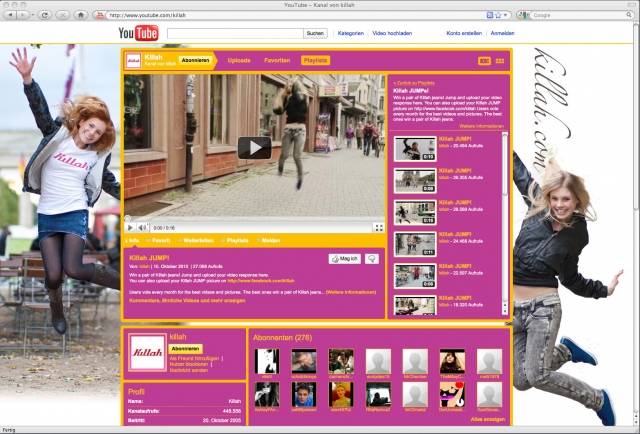This screenshot has width=640, height=434.
Task: Click Alles anzeigen under Abonnenten
Action: tap(488, 419)
